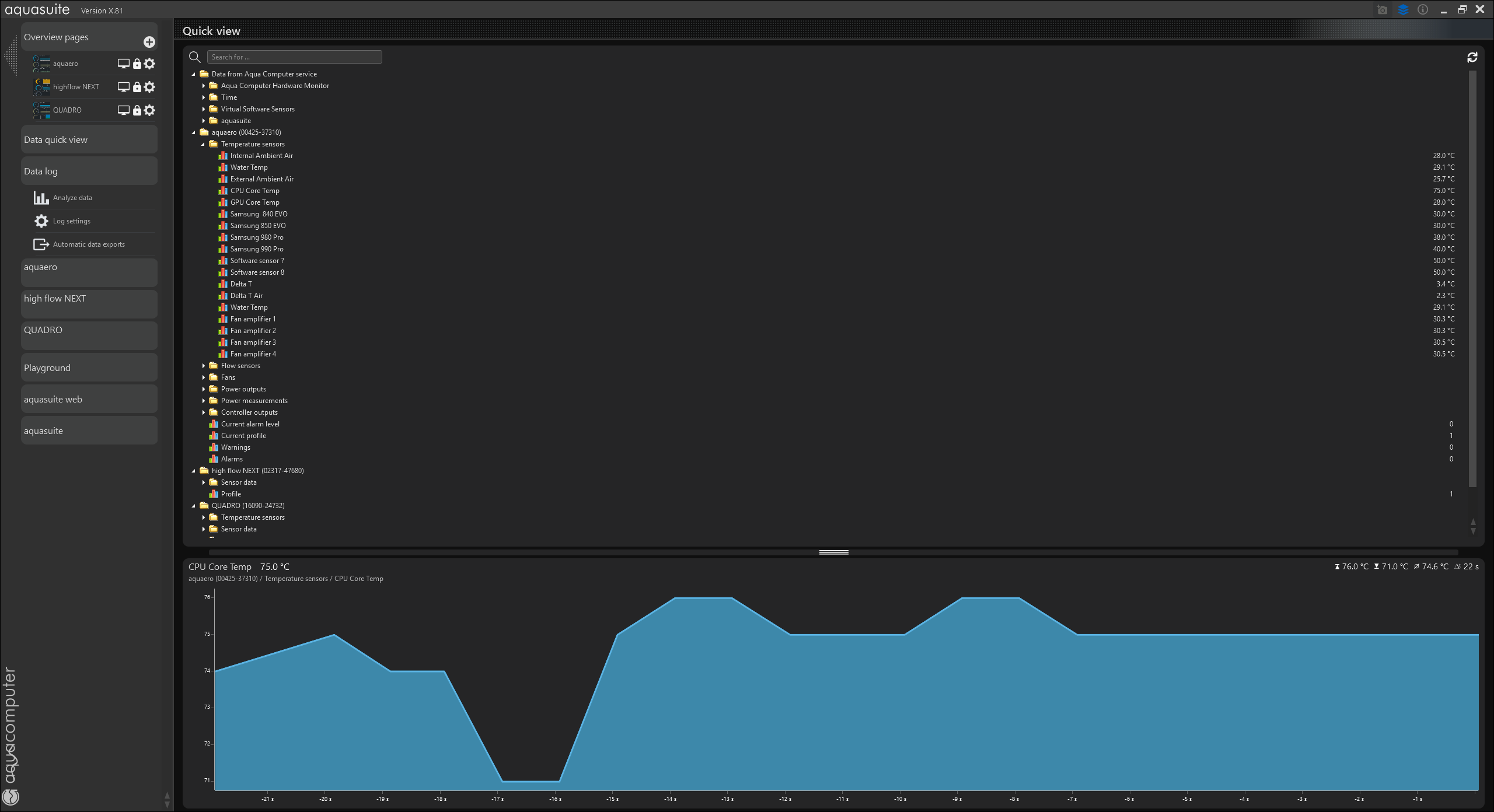The width and height of the screenshot is (1494, 812).
Task: Open the aquasuite sidebar section
Action: pos(89,430)
